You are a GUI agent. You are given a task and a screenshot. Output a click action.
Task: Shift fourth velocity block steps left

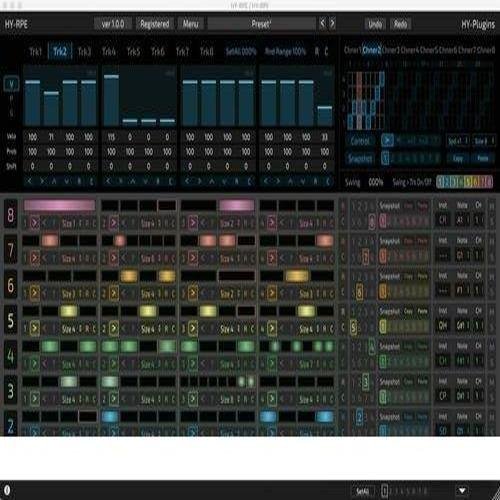266,181
